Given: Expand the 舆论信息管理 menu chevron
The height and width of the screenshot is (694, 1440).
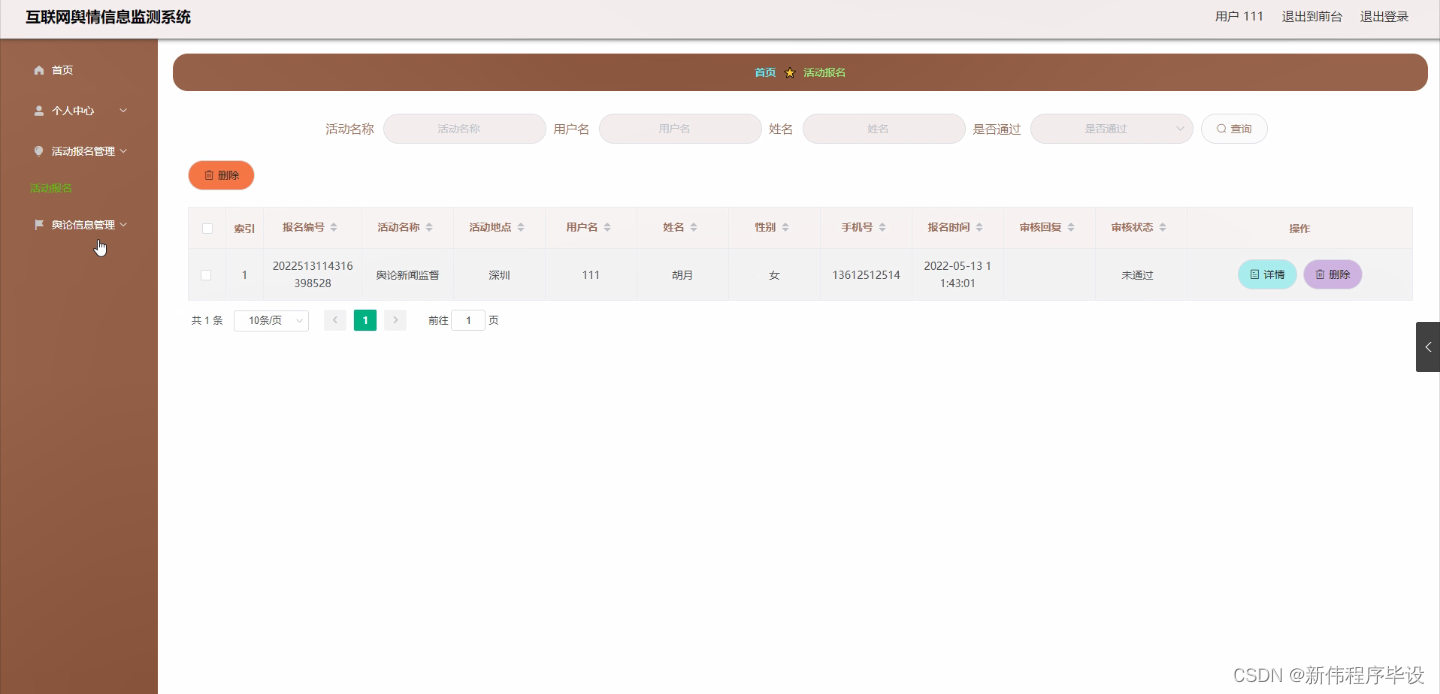Looking at the screenshot, I should 123,225.
